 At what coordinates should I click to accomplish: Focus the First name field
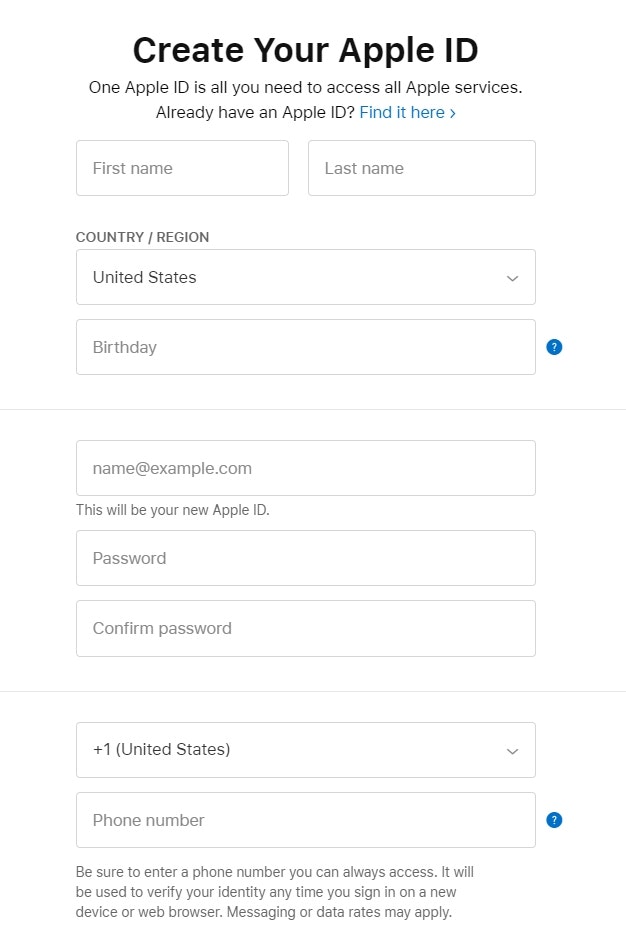coord(182,168)
